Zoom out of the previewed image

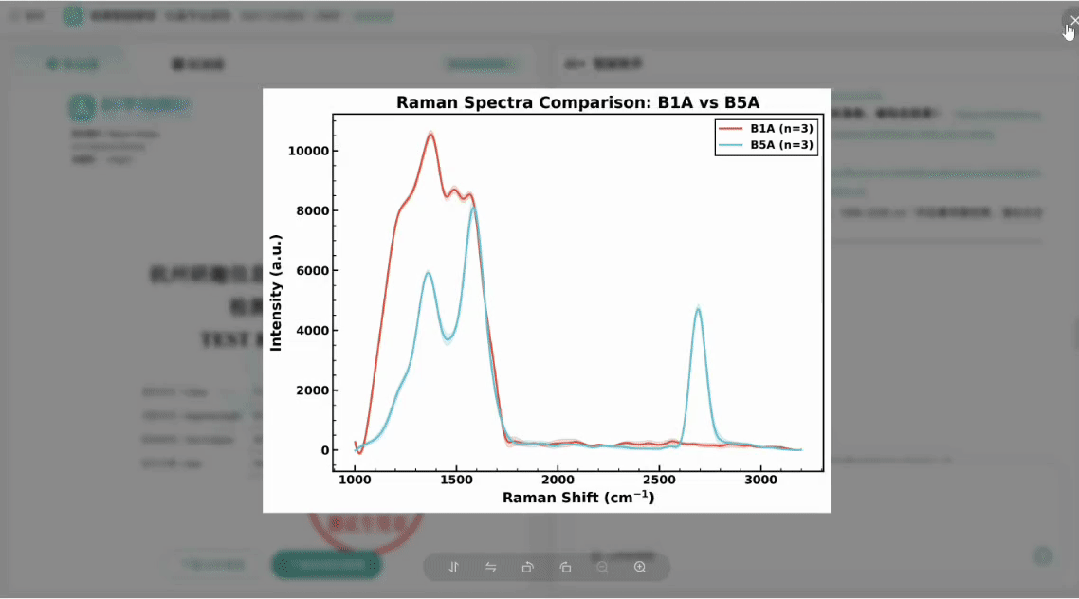[x=602, y=567]
